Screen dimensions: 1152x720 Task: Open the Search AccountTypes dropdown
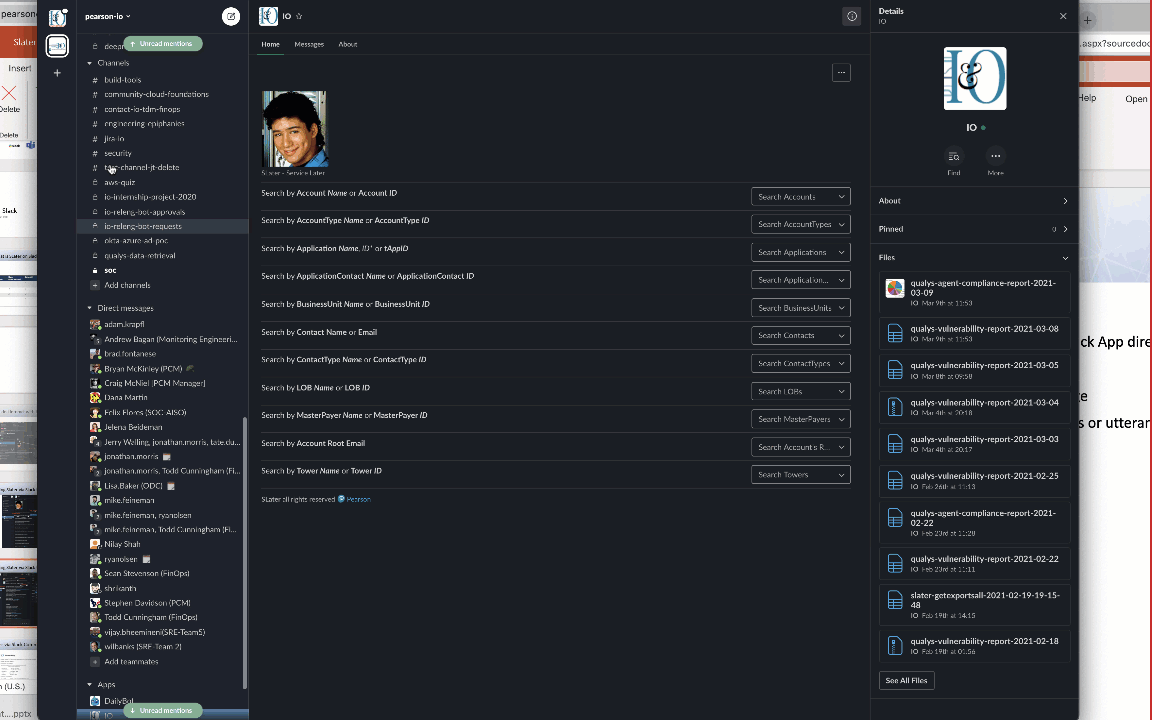[x=801, y=224]
